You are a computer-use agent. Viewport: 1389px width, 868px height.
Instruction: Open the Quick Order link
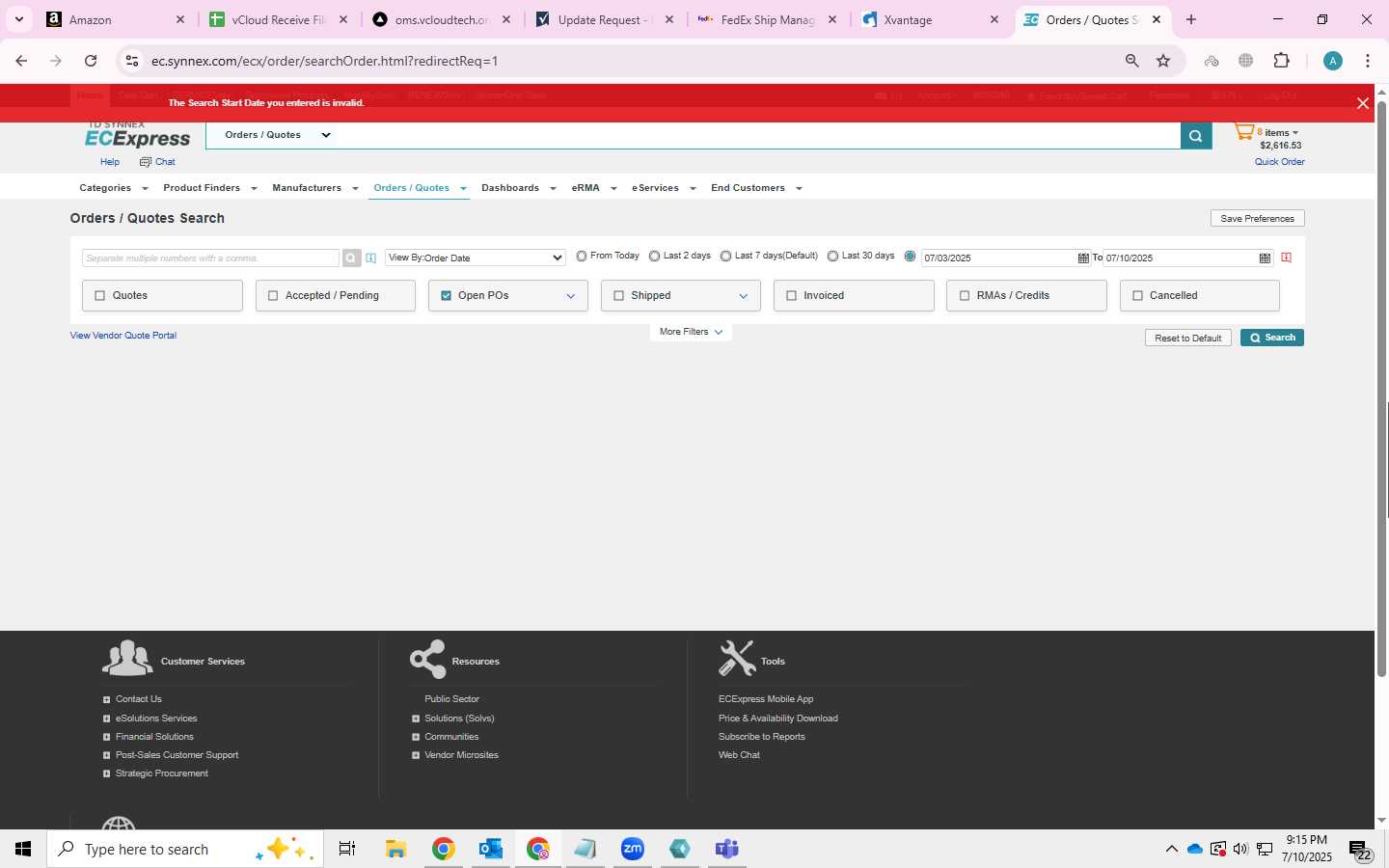pos(1280,162)
